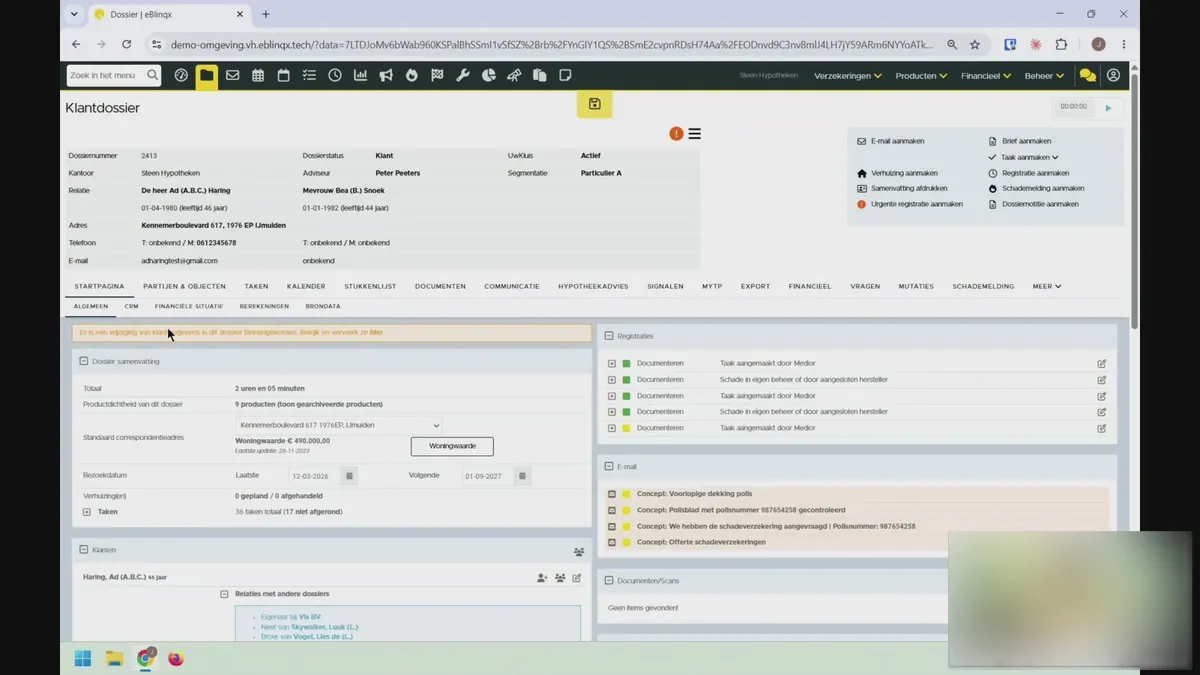Collapse the Dossier samenvatting section
The height and width of the screenshot is (675, 1200).
(x=84, y=361)
